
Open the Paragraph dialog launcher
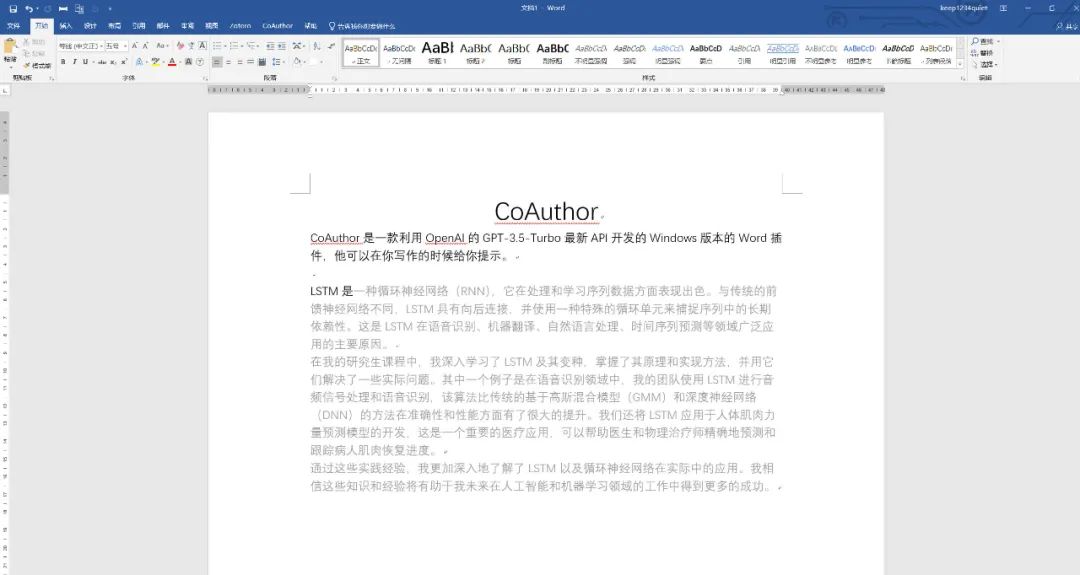336,79
